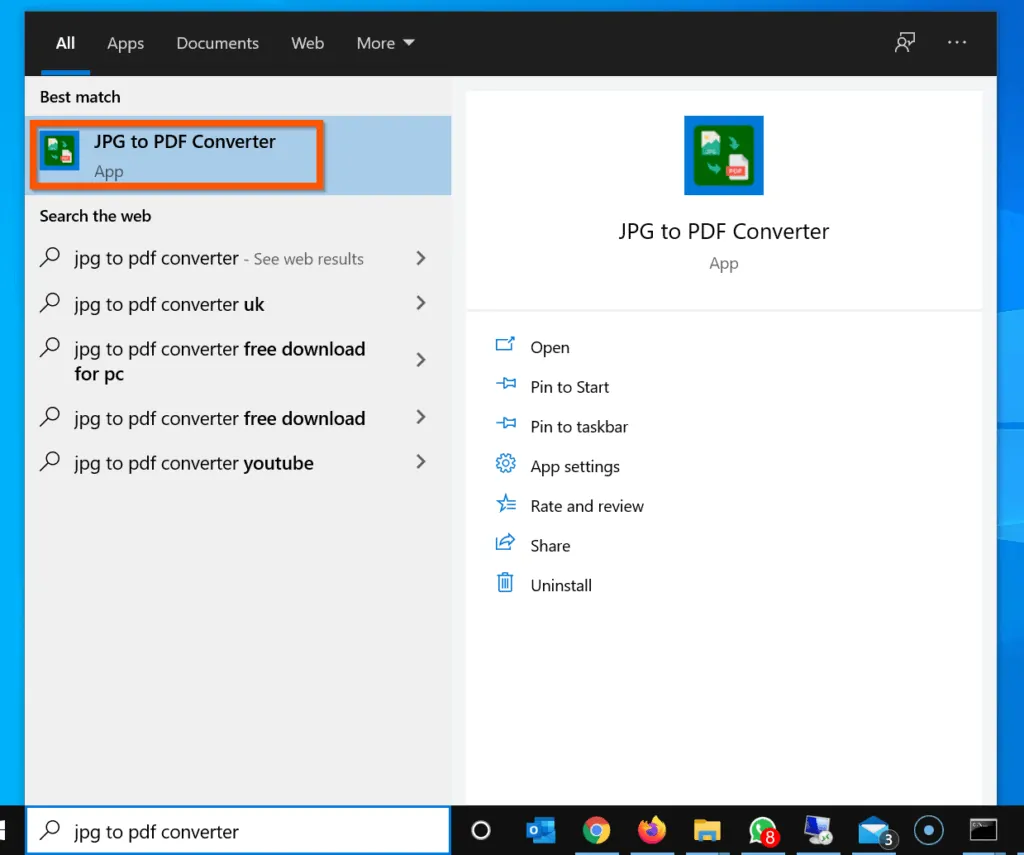Image resolution: width=1024 pixels, height=855 pixels.
Task: Click the Open link for the app
Action: [x=549, y=347]
